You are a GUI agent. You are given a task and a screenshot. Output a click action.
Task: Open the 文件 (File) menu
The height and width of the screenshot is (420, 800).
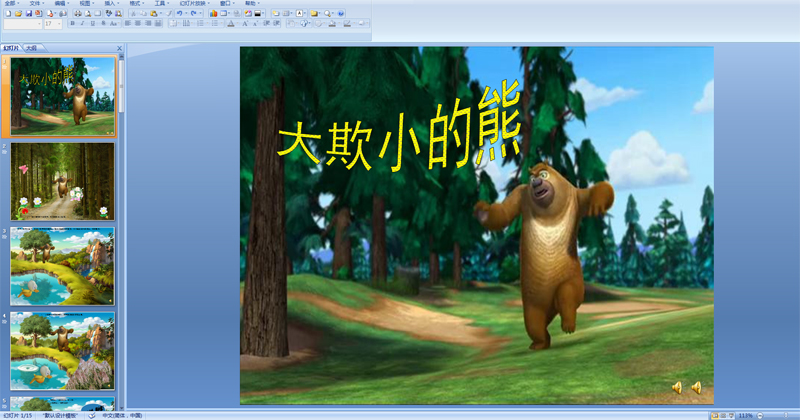point(36,3)
